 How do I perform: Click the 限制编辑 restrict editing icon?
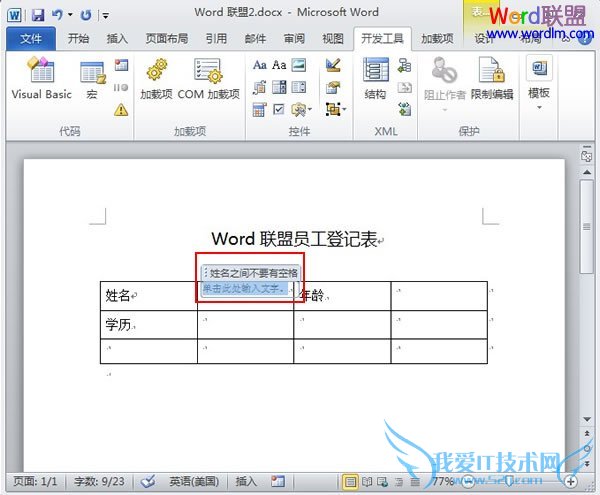pyautogui.click(x=491, y=78)
